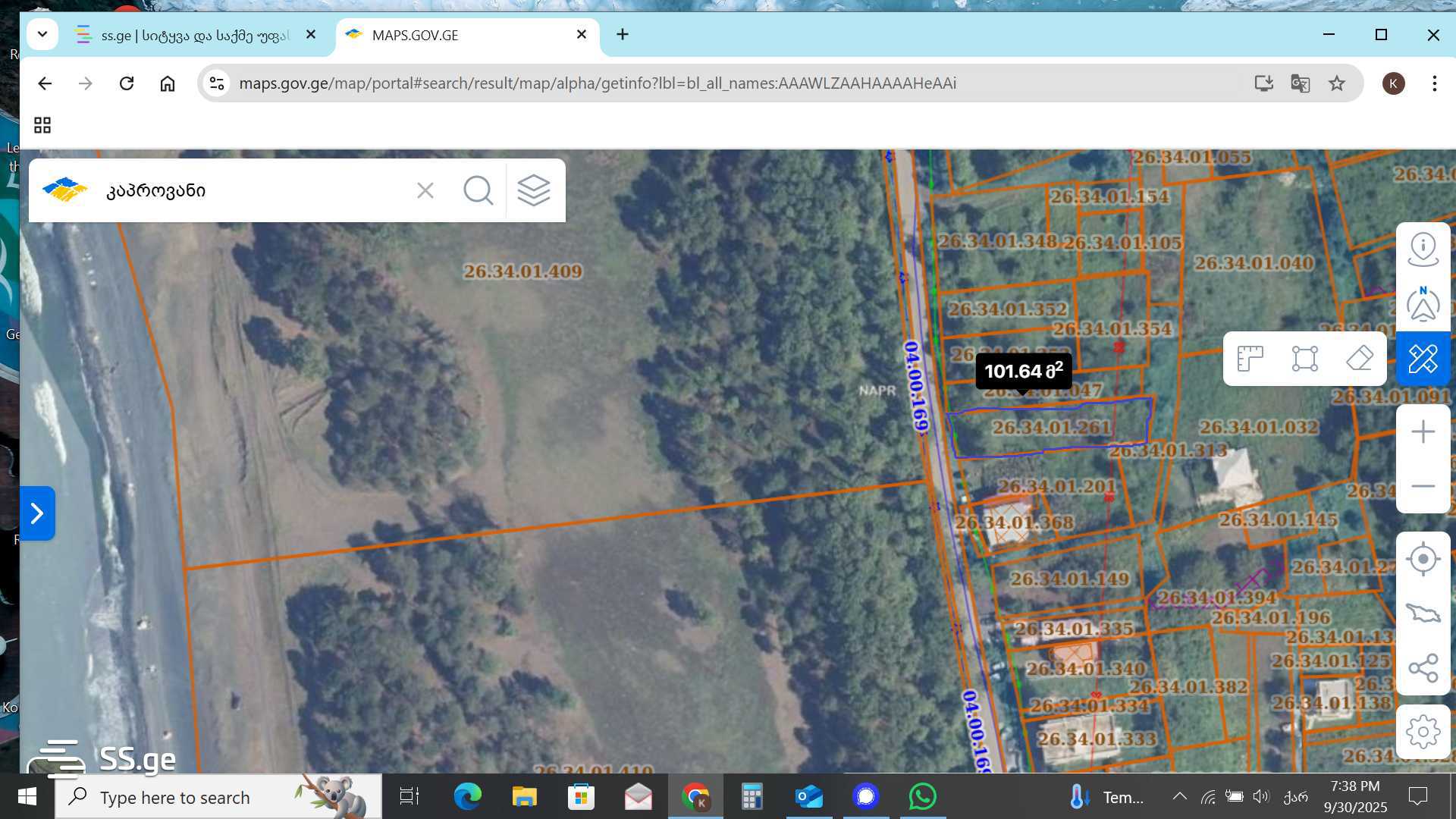This screenshot has height=819, width=1456.
Task: Expand the left side panel arrow
Action: [37, 513]
